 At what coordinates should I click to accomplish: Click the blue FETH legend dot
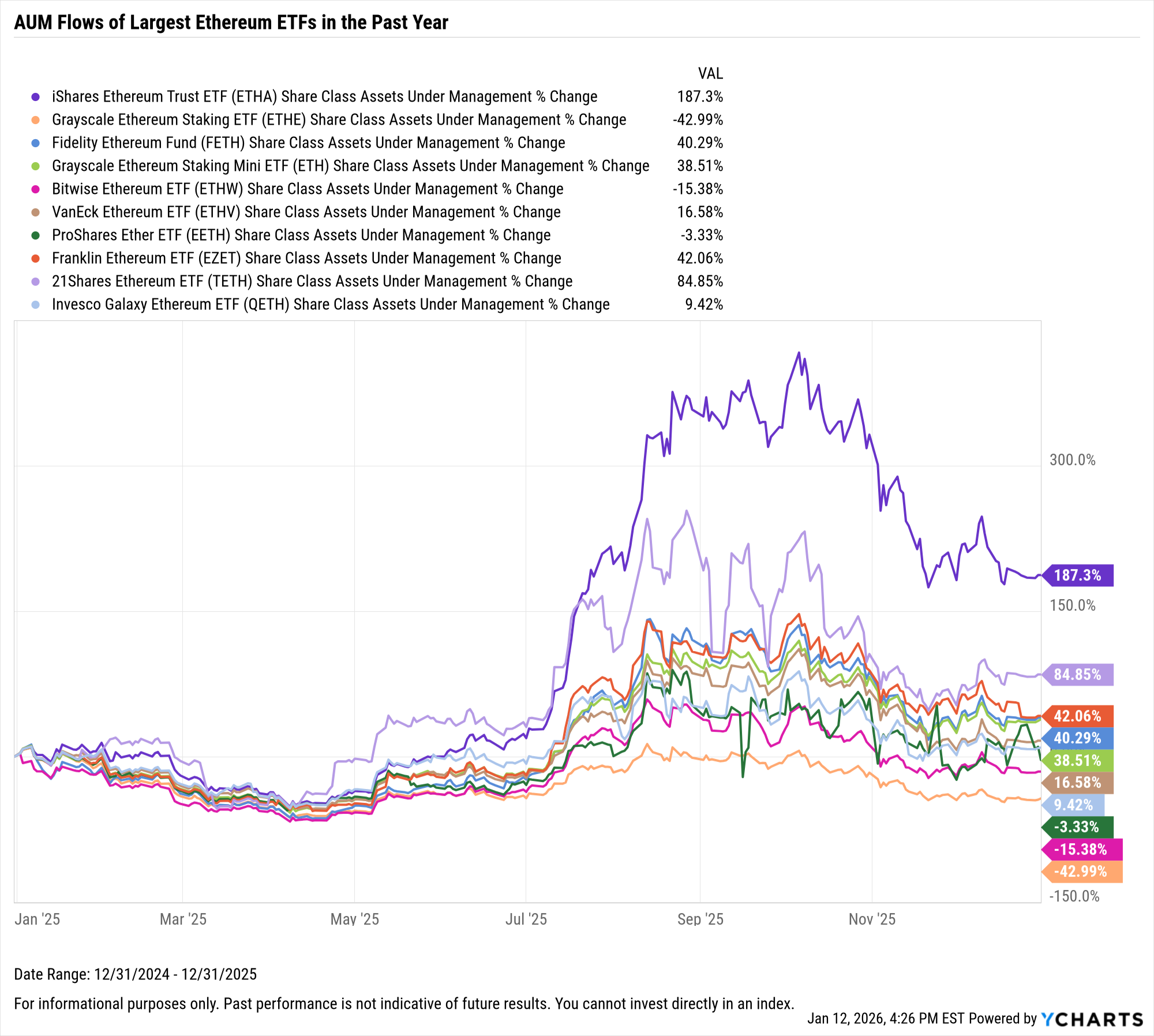point(36,143)
